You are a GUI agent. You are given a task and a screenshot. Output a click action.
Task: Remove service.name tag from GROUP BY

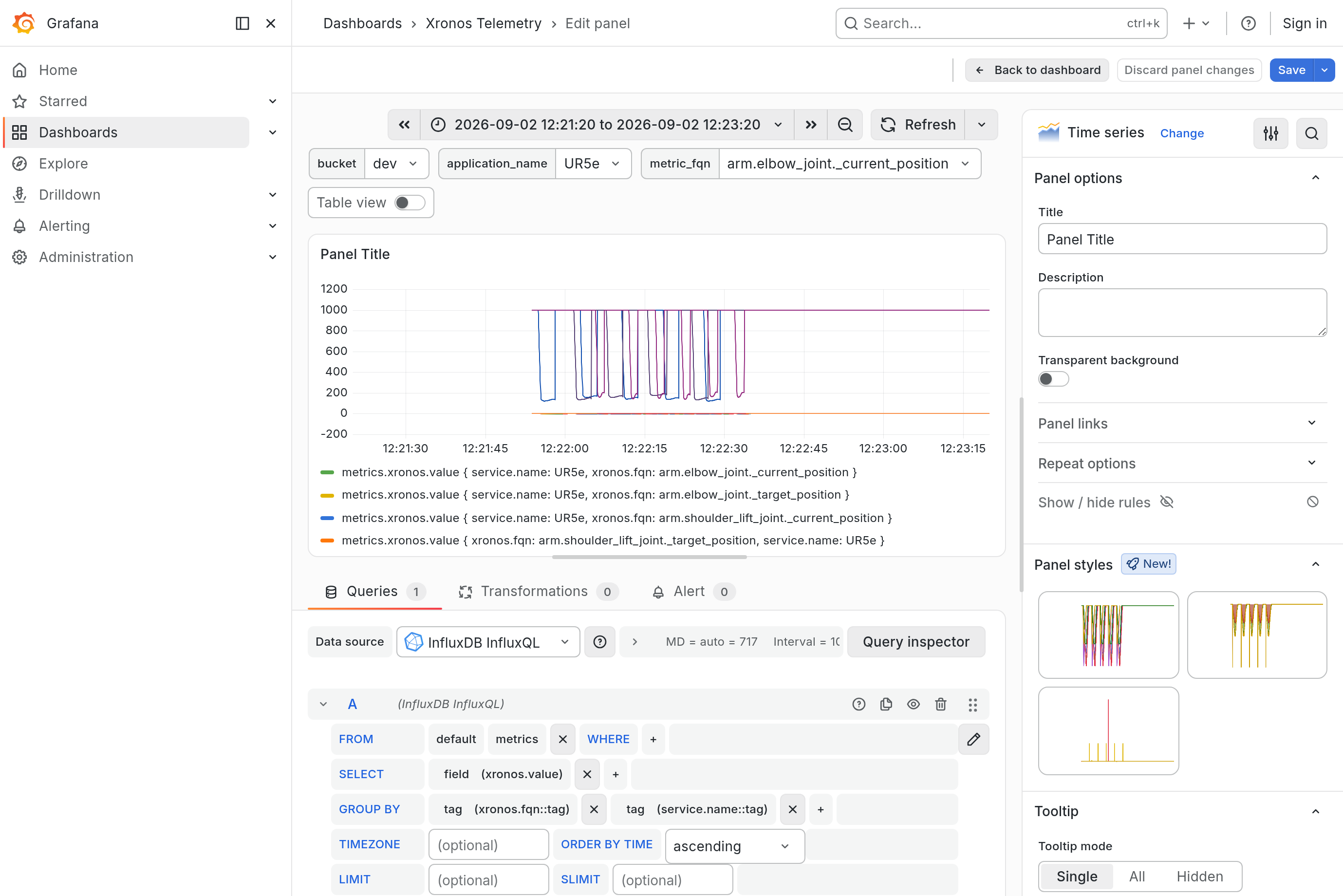click(792, 809)
